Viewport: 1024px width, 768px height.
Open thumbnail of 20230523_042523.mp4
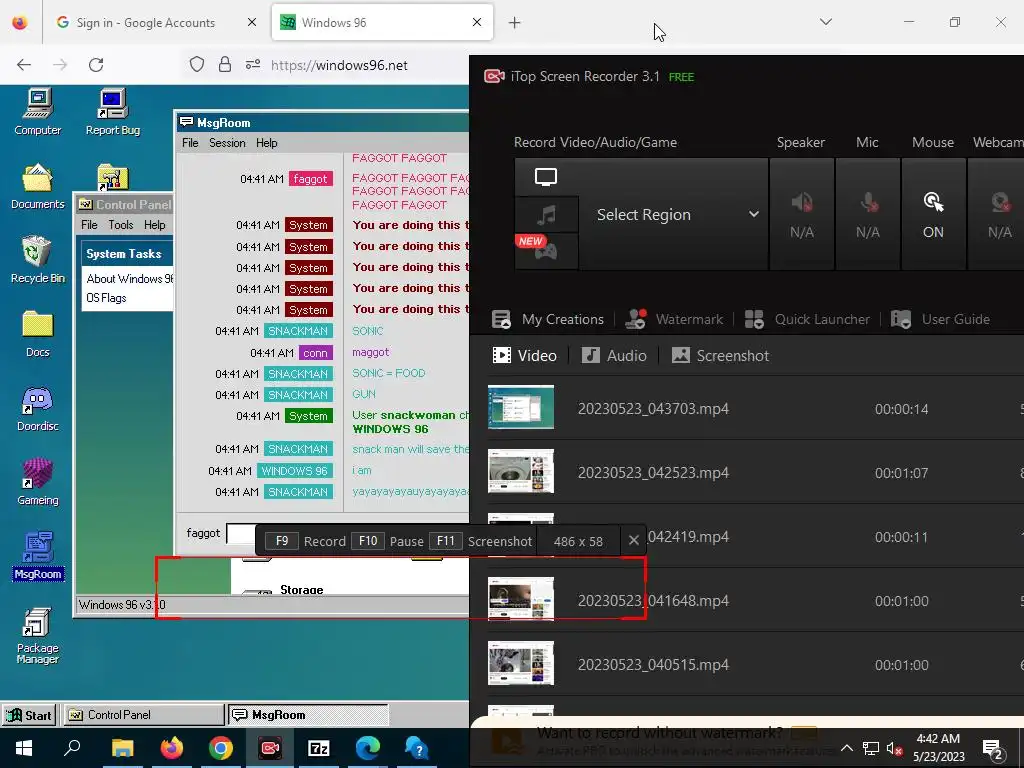point(520,471)
